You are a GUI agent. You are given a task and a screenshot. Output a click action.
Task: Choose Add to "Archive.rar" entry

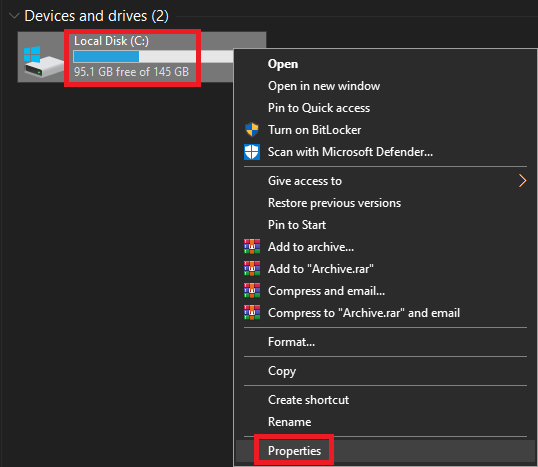coord(386,269)
